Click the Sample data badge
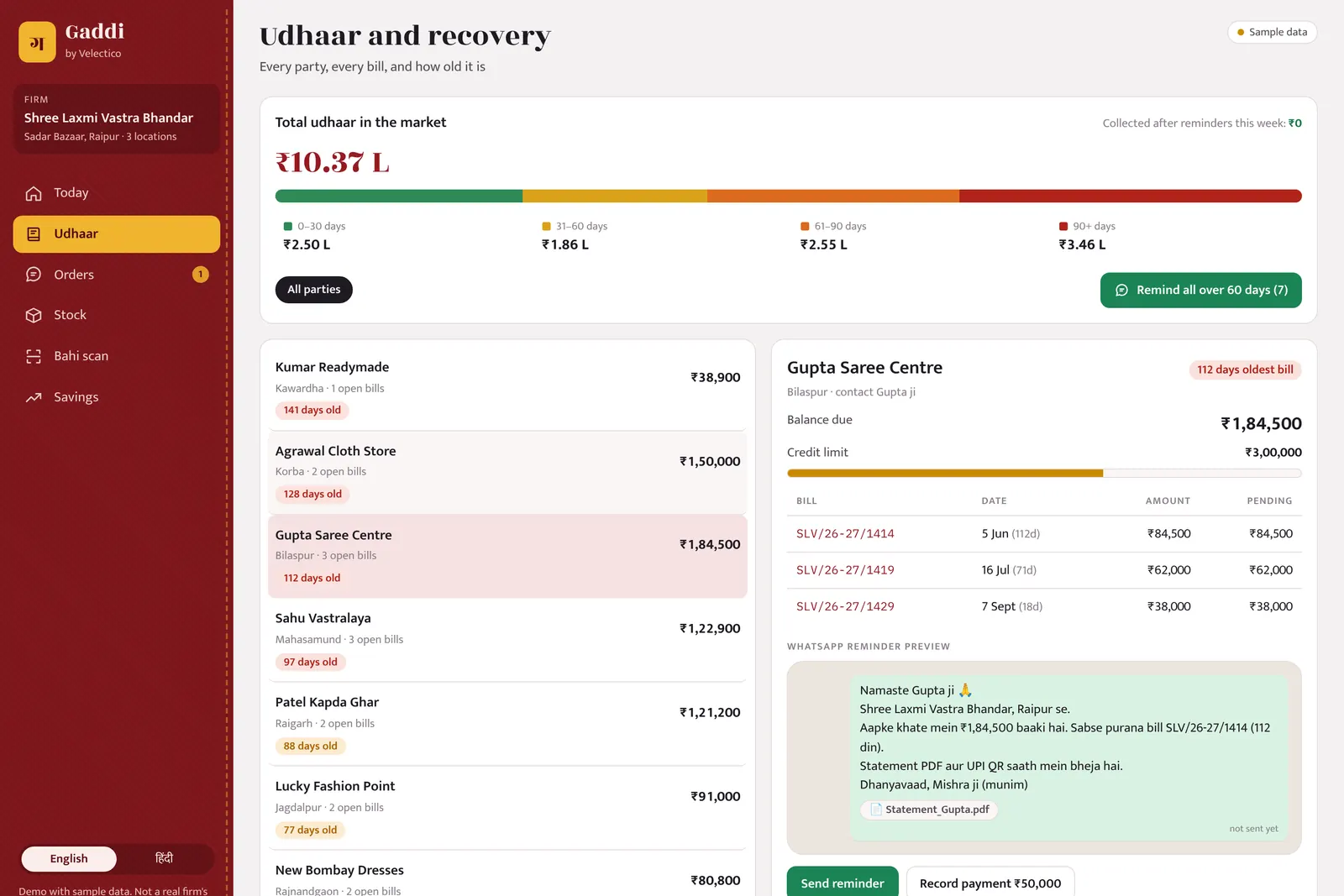 pyautogui.click(x=1272, y=32)
